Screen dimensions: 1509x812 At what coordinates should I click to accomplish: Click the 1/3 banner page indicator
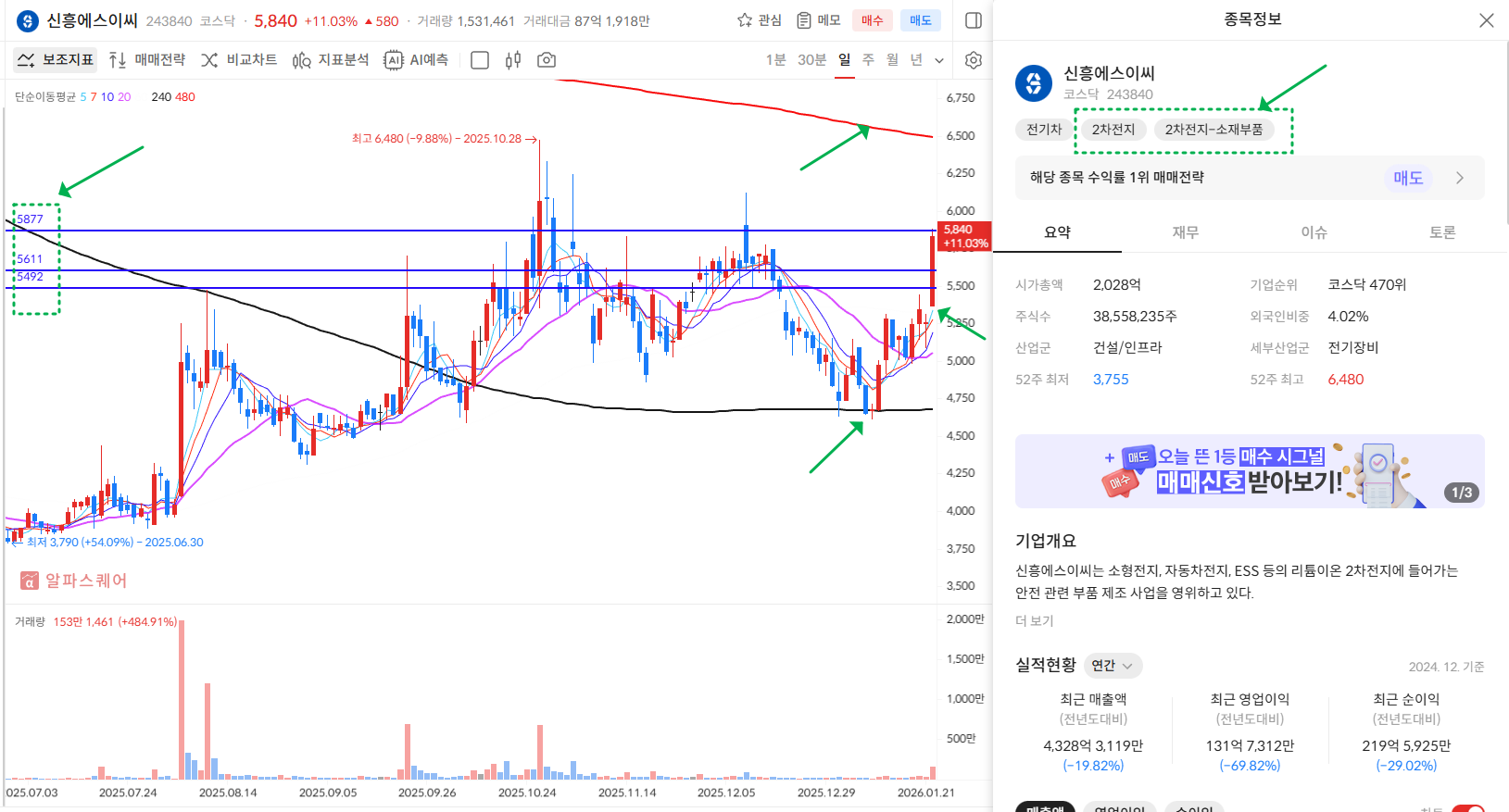(x=1462, y=493)
